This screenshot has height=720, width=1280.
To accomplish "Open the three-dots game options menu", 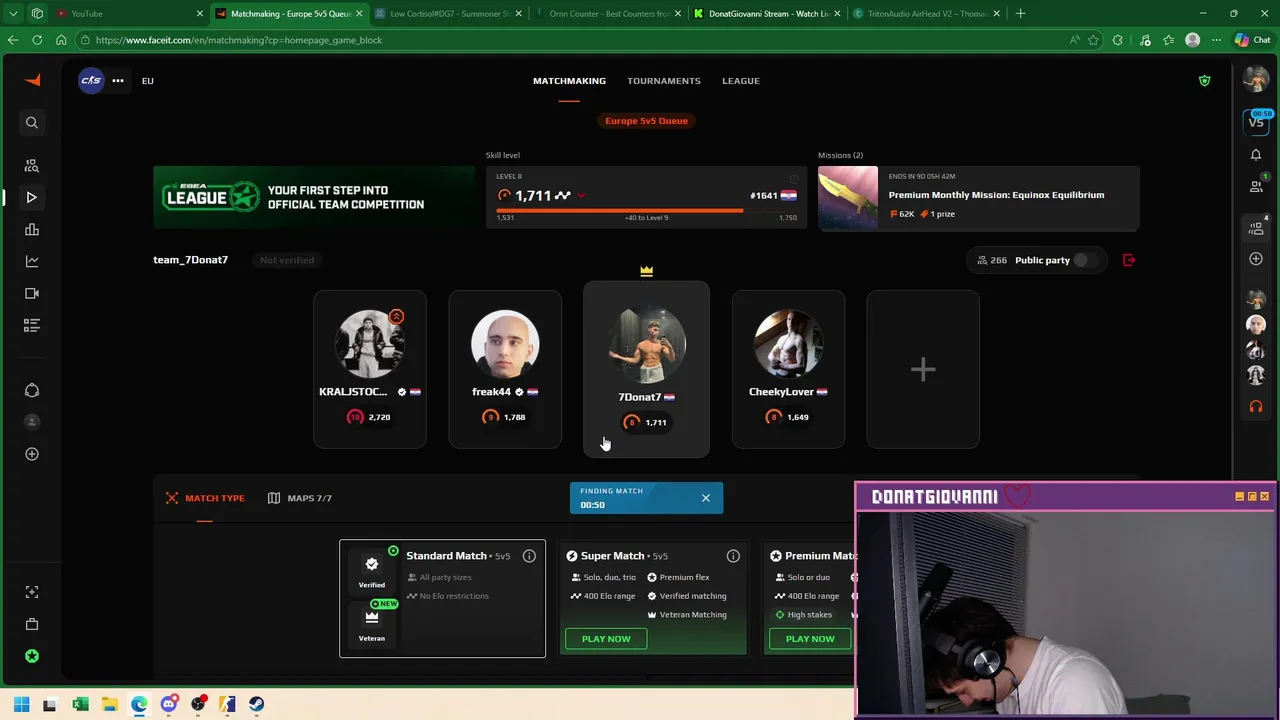I will click(x=118, y=80).
